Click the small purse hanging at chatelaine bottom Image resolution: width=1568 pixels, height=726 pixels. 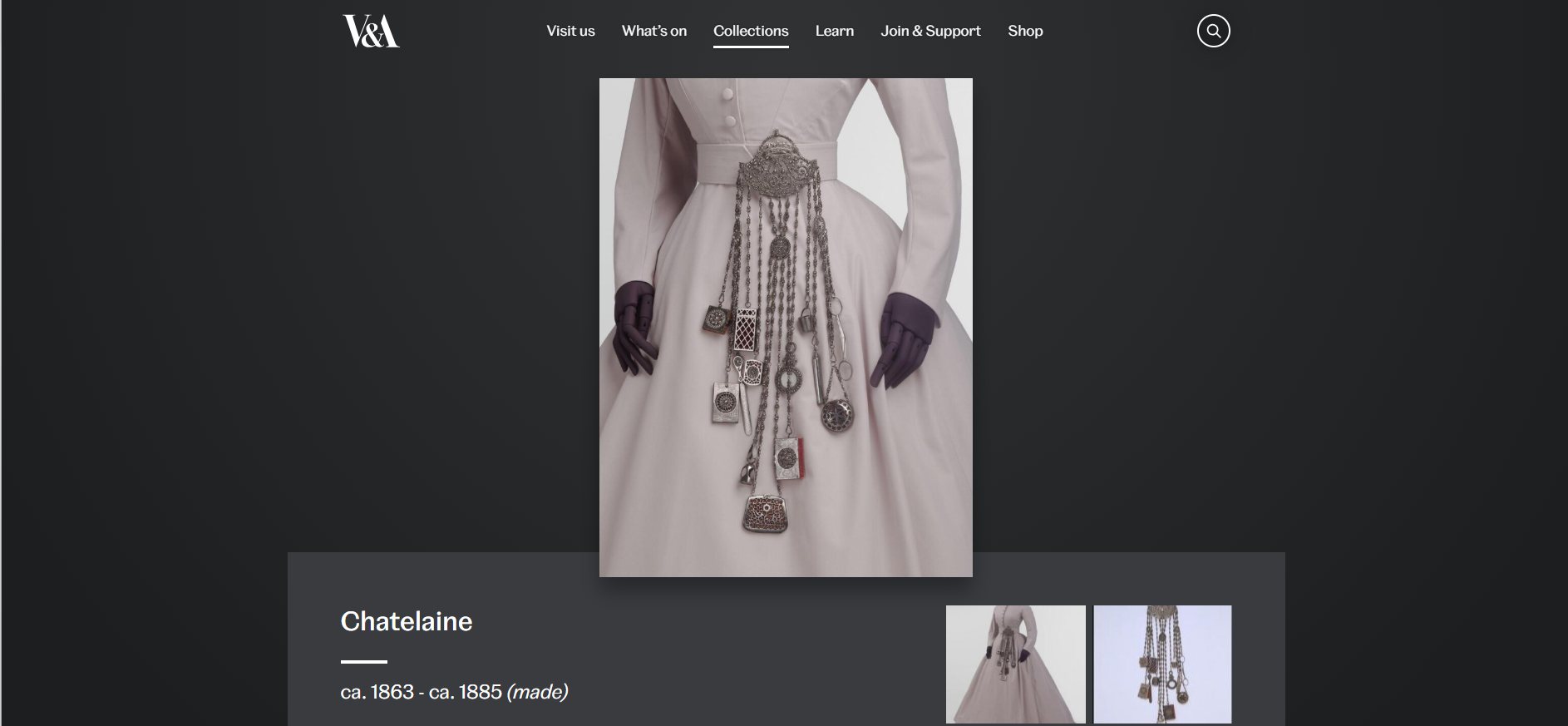pos(766,513)
